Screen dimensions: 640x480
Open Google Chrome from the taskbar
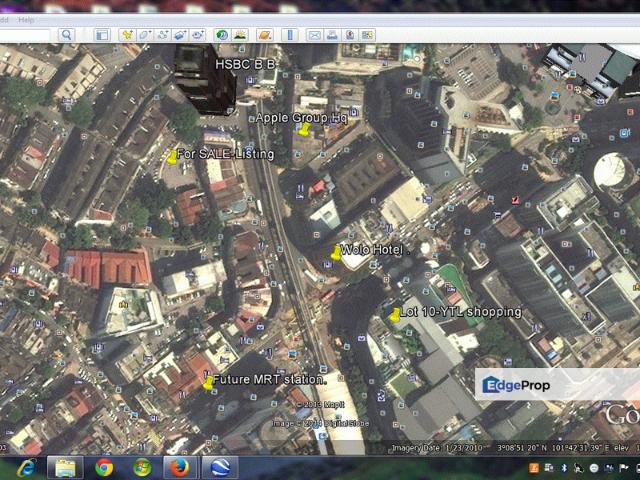(x=104, y=467)
